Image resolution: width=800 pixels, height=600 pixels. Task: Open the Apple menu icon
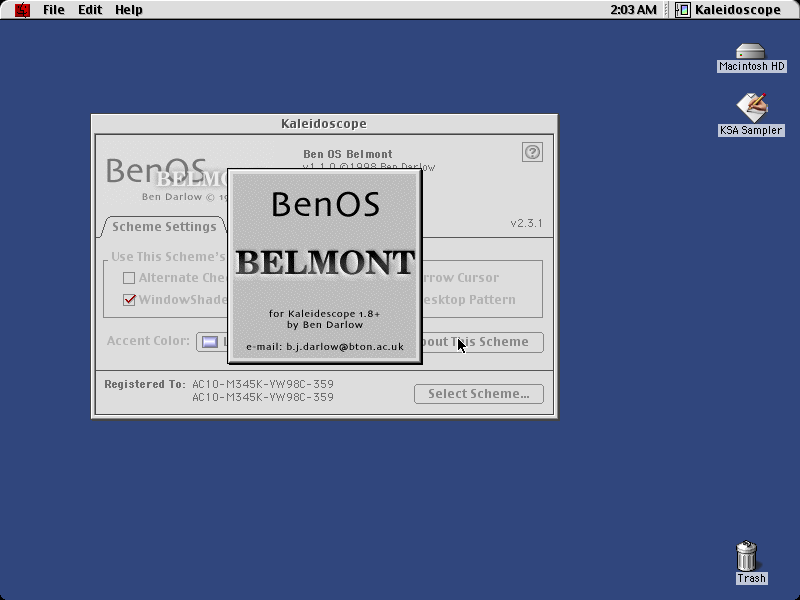click(x=22, y=10)
